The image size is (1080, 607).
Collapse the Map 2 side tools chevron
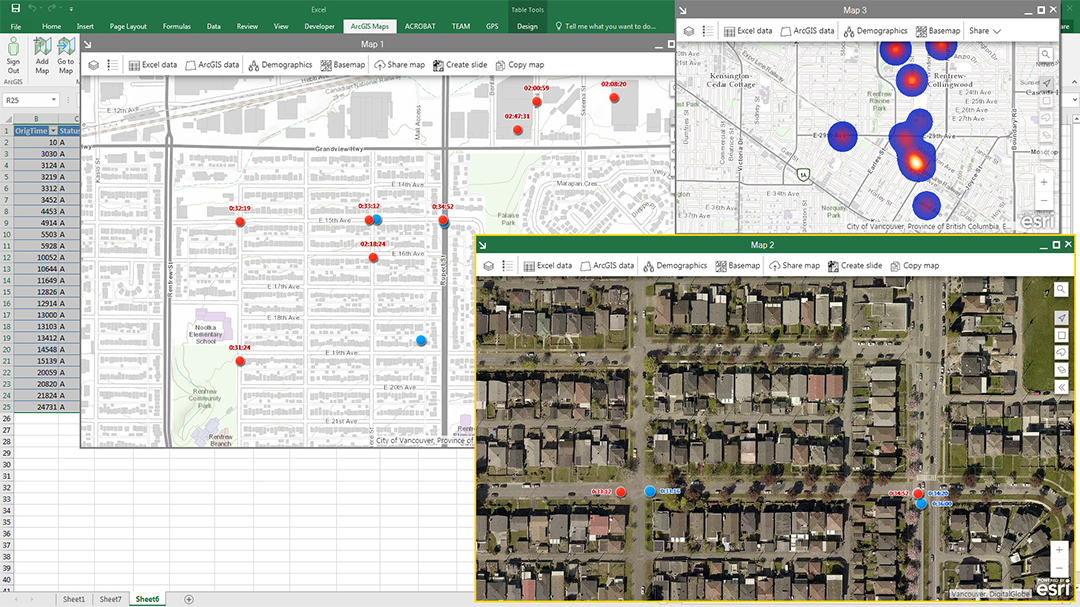coord(1060,387)
